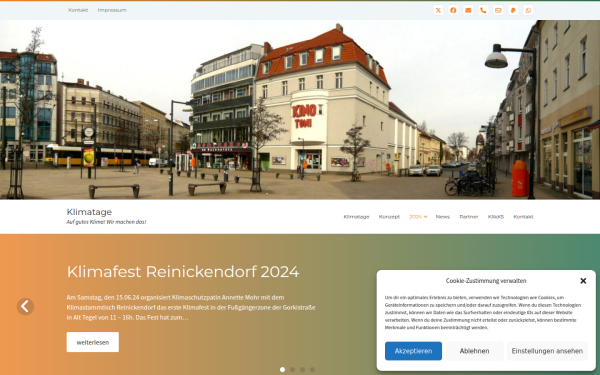Click the phone call icon

(483, 10)
